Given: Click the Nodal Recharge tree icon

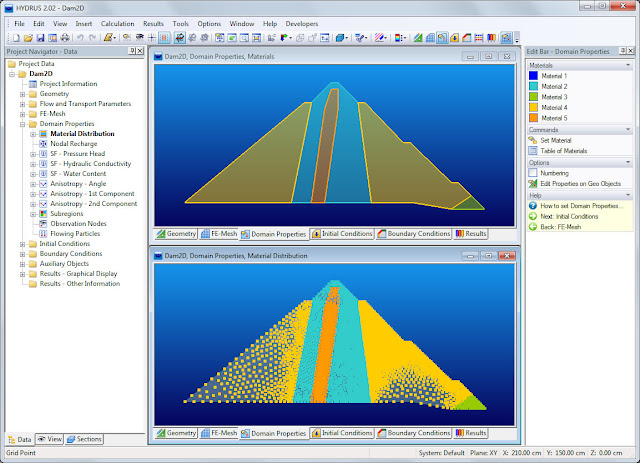Looking at the screenshot, I should coord(43,144).
